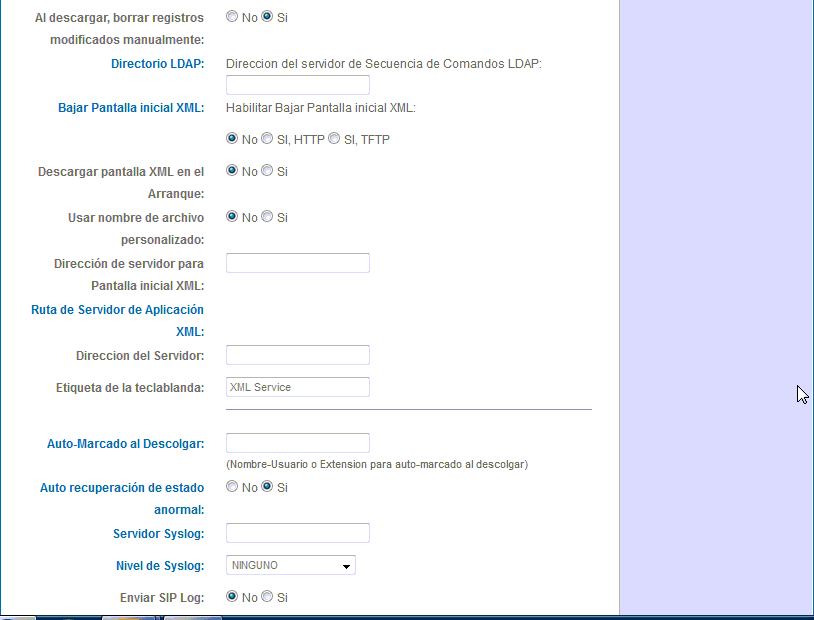Open the Directorio LDAP link
814x620 pixels.
(157, 63)
